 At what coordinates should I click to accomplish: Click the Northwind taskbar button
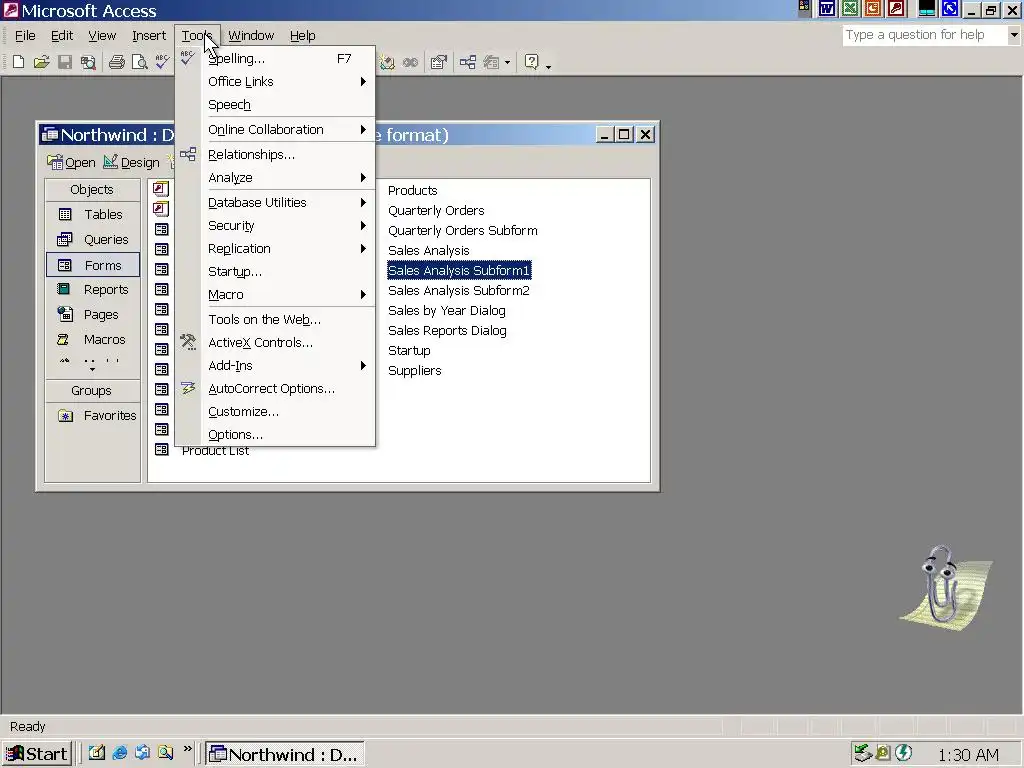[285, 754]
